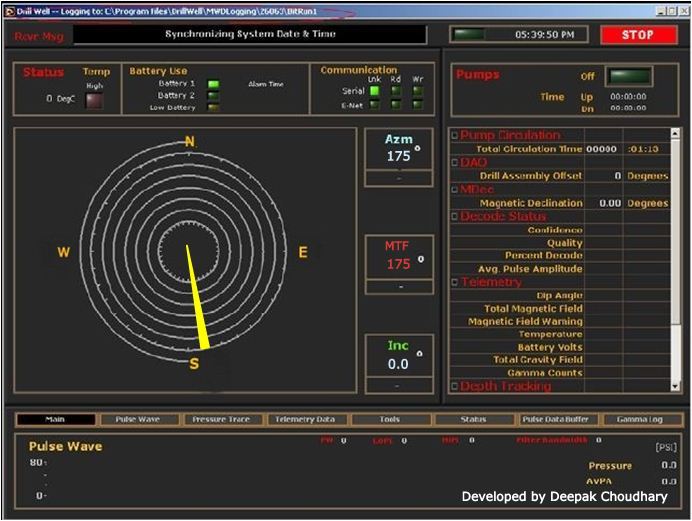Image resolution: width=692 pixels, height=521 pixels.
Task: Collapse the DAO section
Action: [455, 163]
